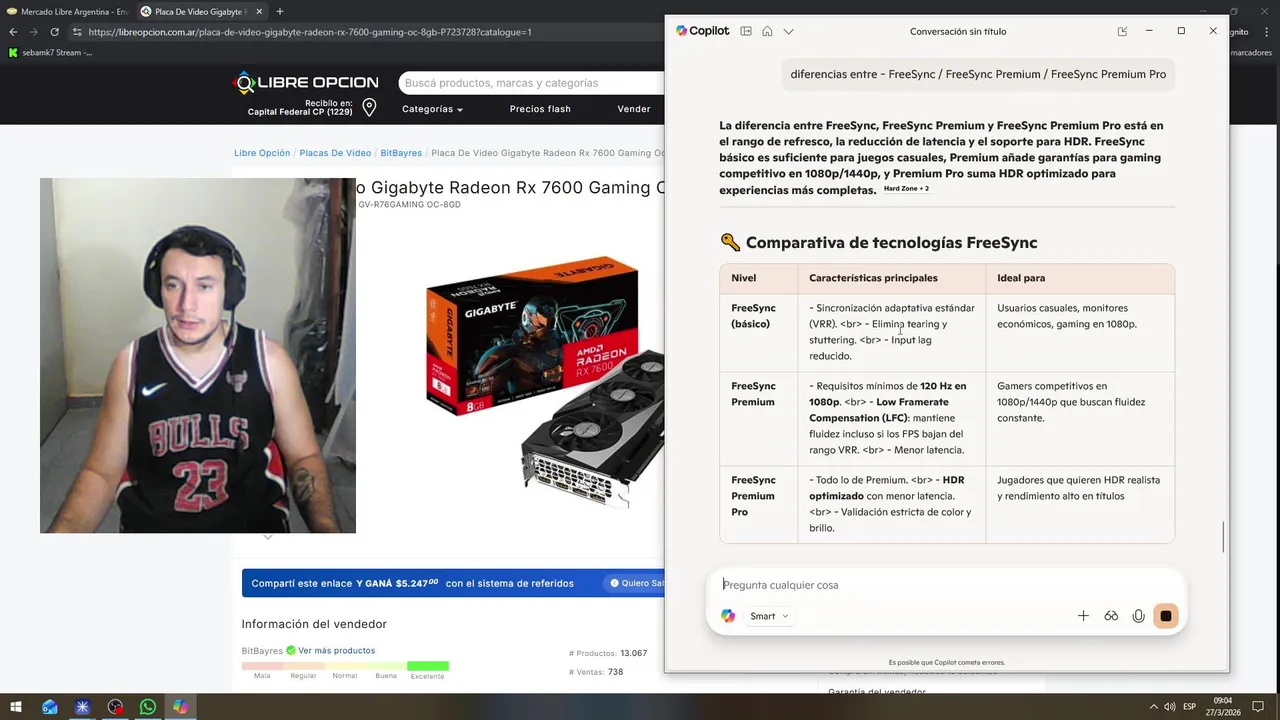
Task: Click the ESP language indicator
Action: point(1189,707)
